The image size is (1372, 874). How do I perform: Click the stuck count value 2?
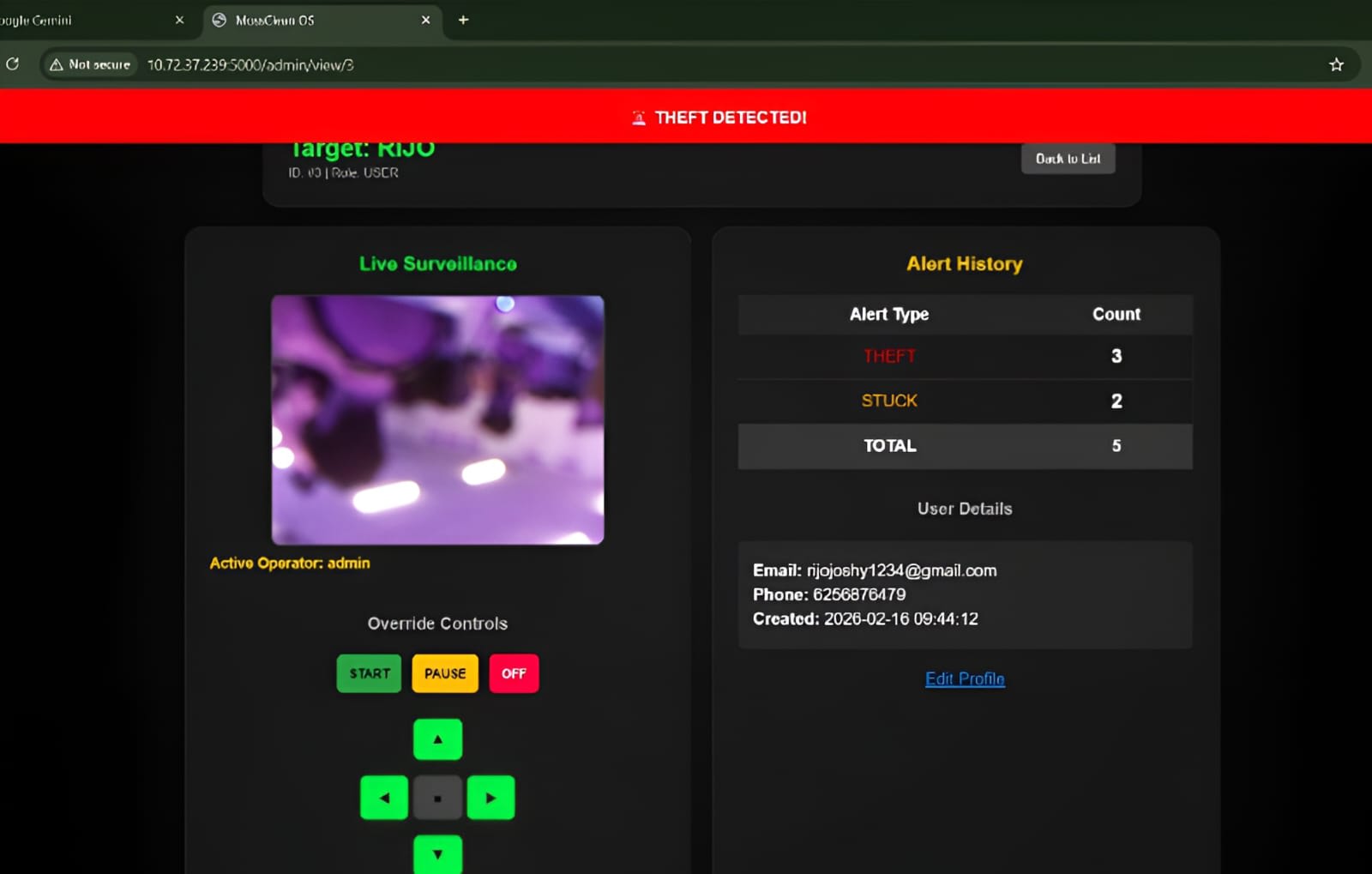(1116, 401)
